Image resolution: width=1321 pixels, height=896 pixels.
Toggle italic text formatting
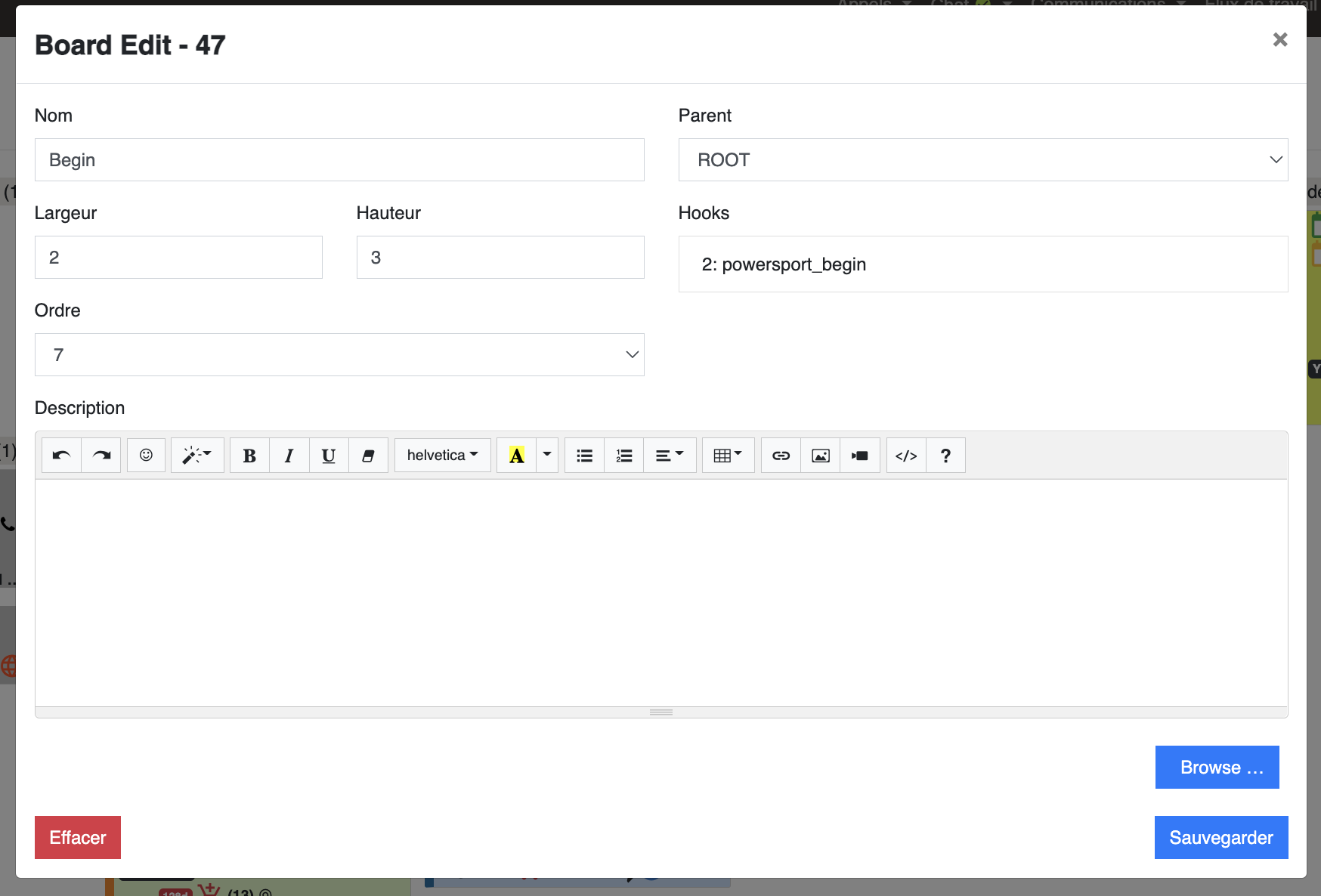(289, 456)
